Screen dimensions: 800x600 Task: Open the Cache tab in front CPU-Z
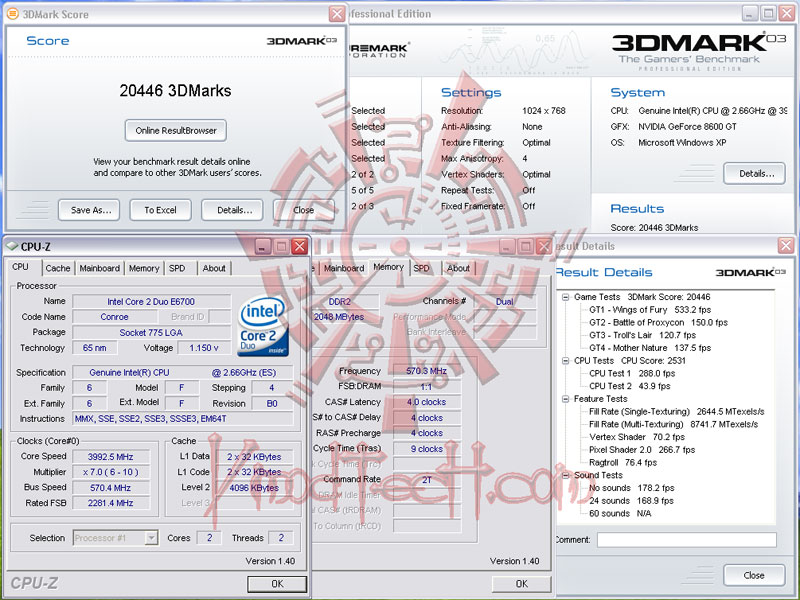pos(58,268)
